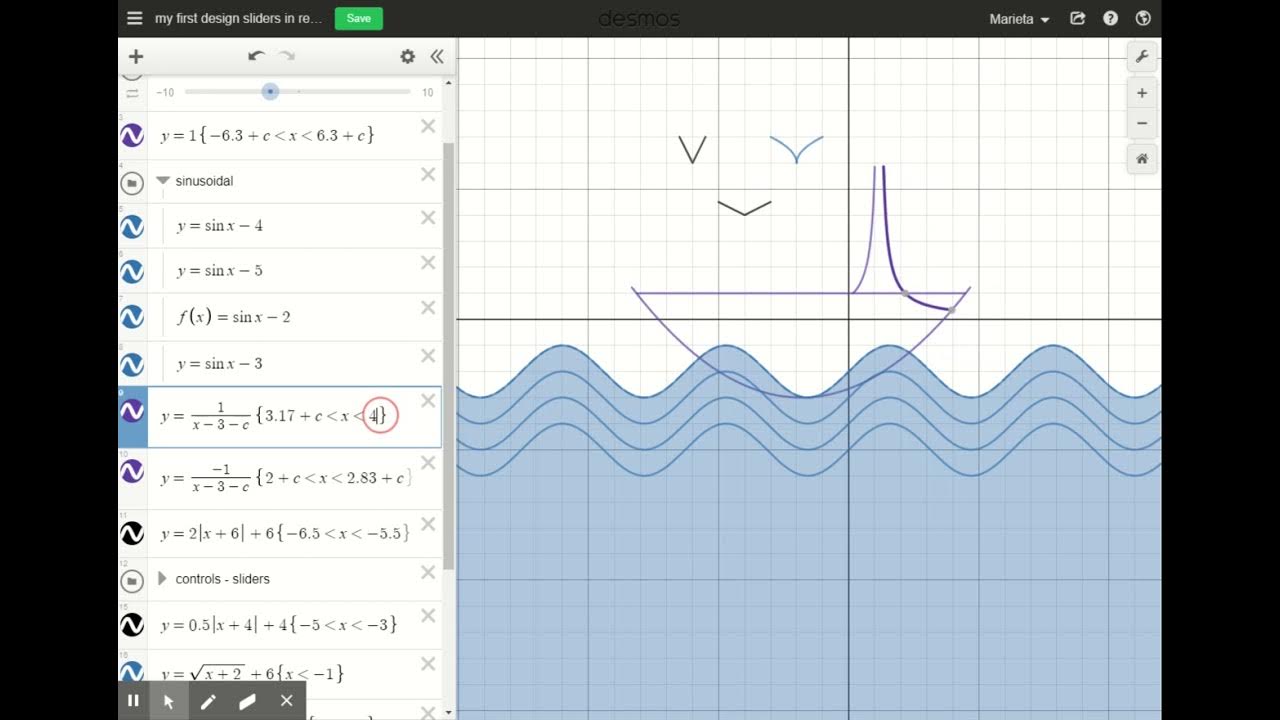This screenshot has height=720, width=1280.
Task: Select the eraser annotation tool
Action: (247, 701)
